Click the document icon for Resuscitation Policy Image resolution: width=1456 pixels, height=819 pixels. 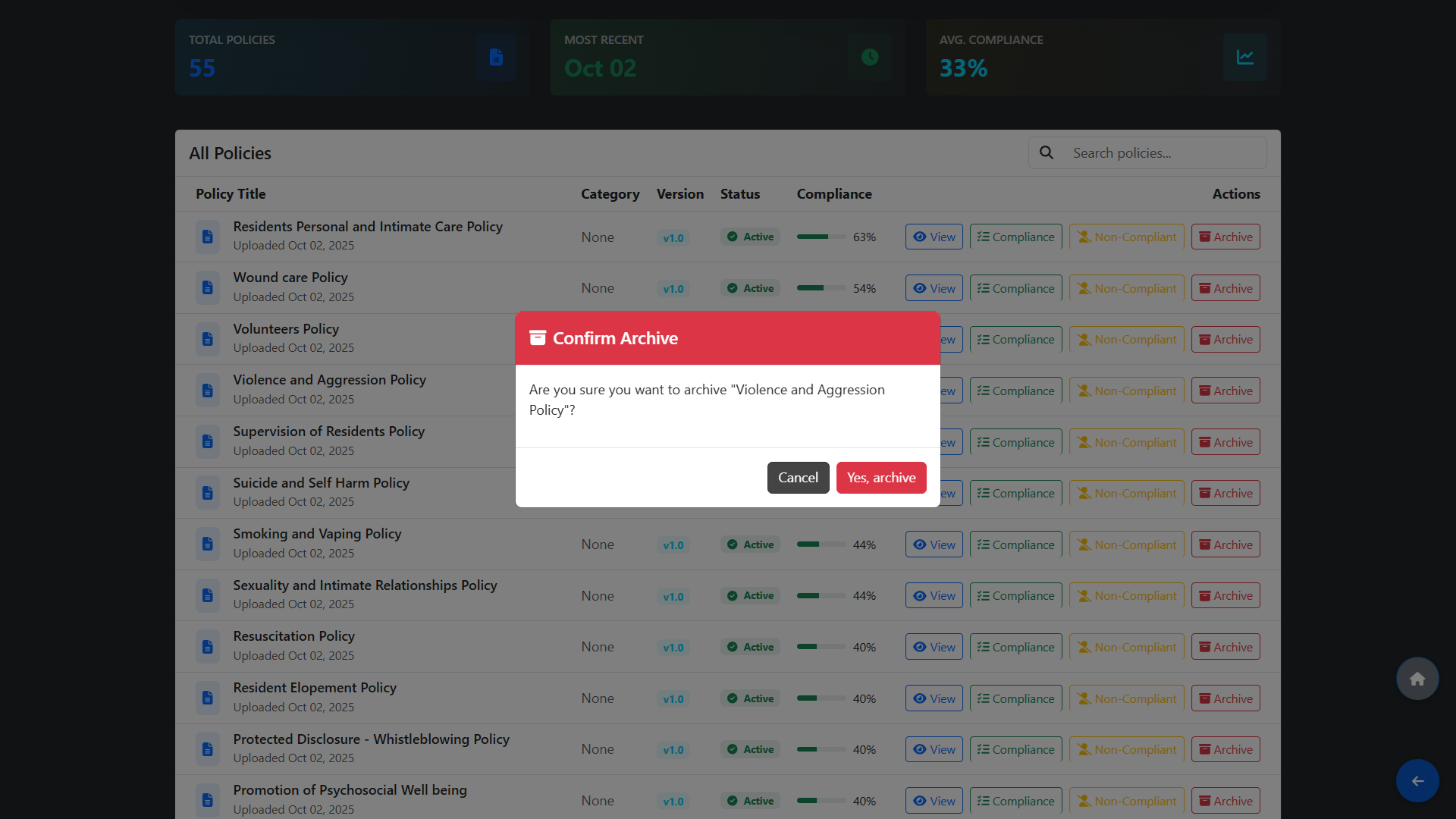point(208,647)
